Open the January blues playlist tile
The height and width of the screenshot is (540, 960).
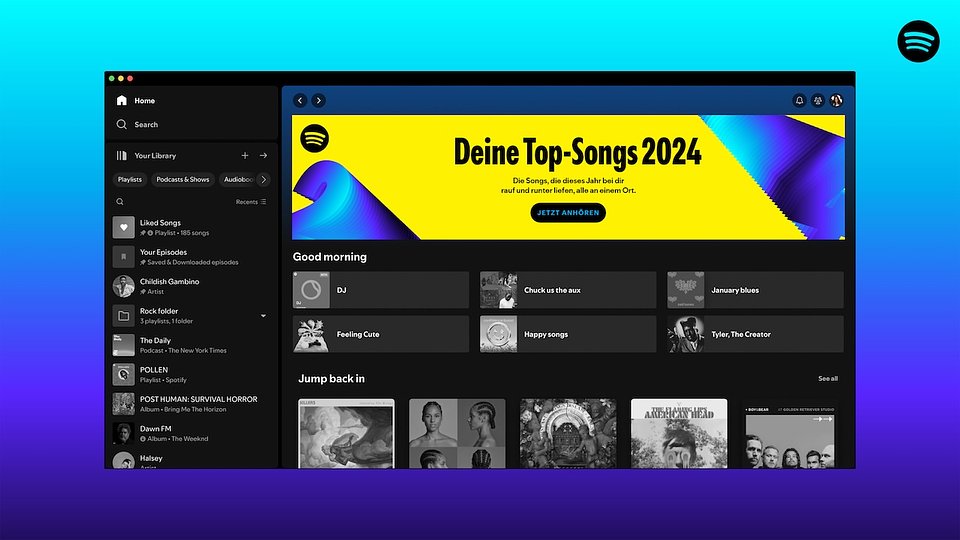tap(755, 290)
